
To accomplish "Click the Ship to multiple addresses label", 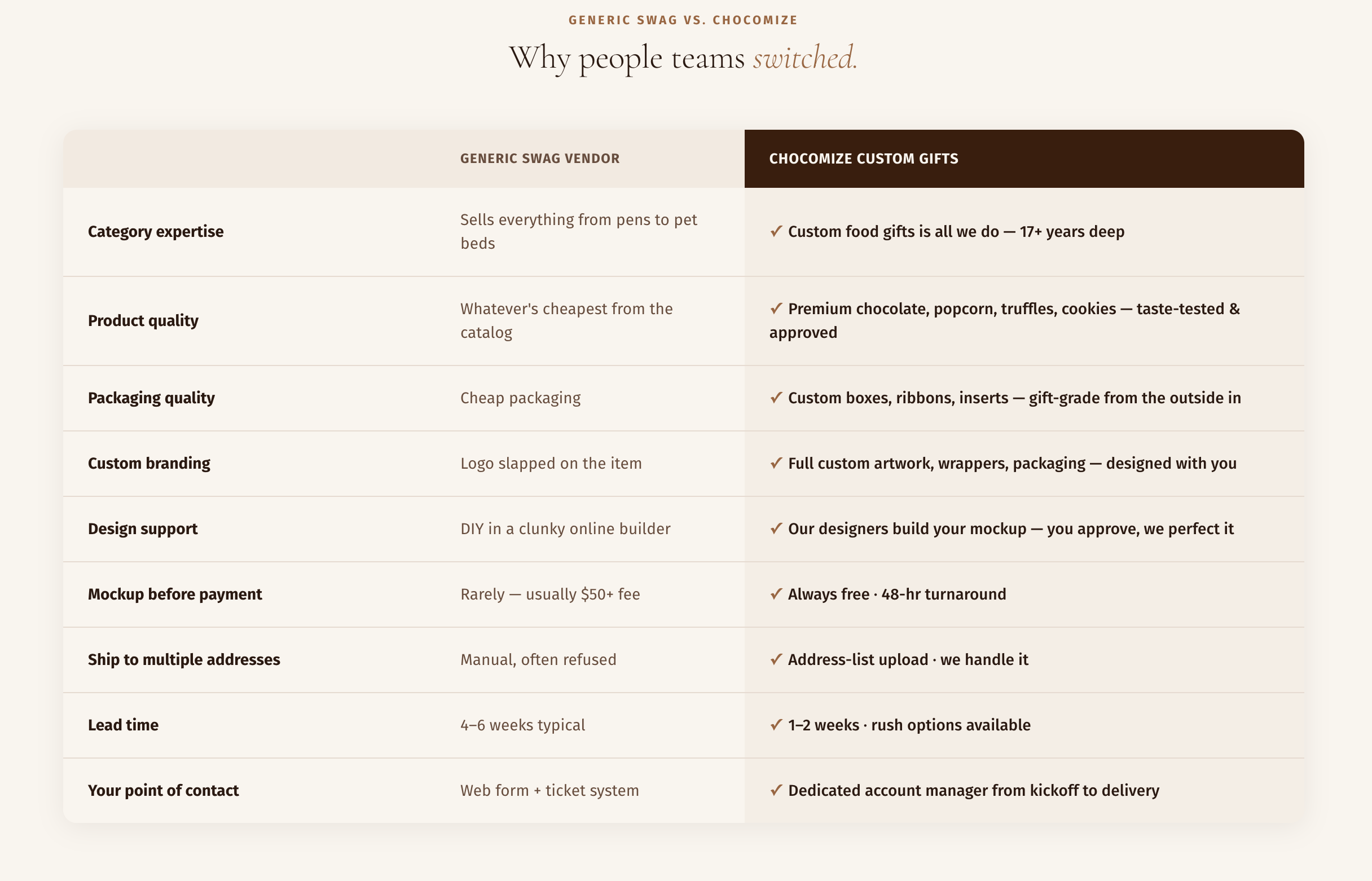I will pos(184,659).
